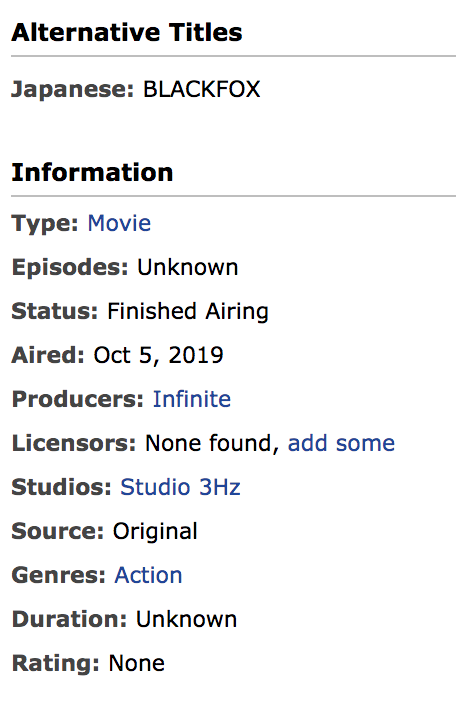This screenshot has width=456, height=720.
Task: Click the Finished Airing status text
Action: pyautogui.click(x=188, y=312)
